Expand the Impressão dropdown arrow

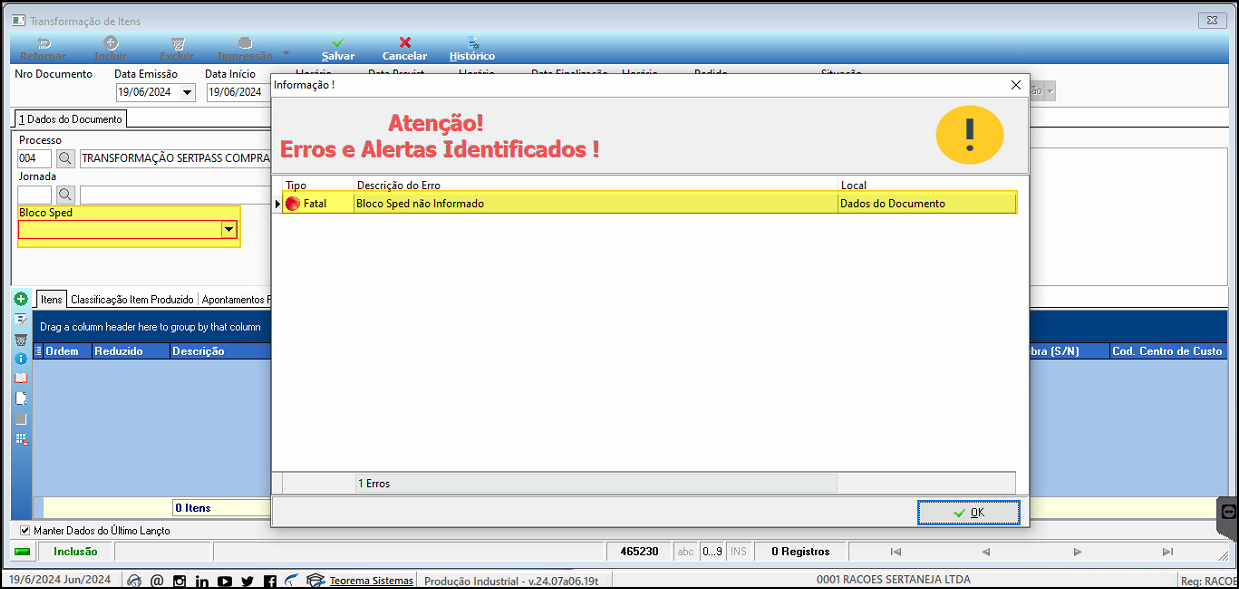tap(286, 52)
